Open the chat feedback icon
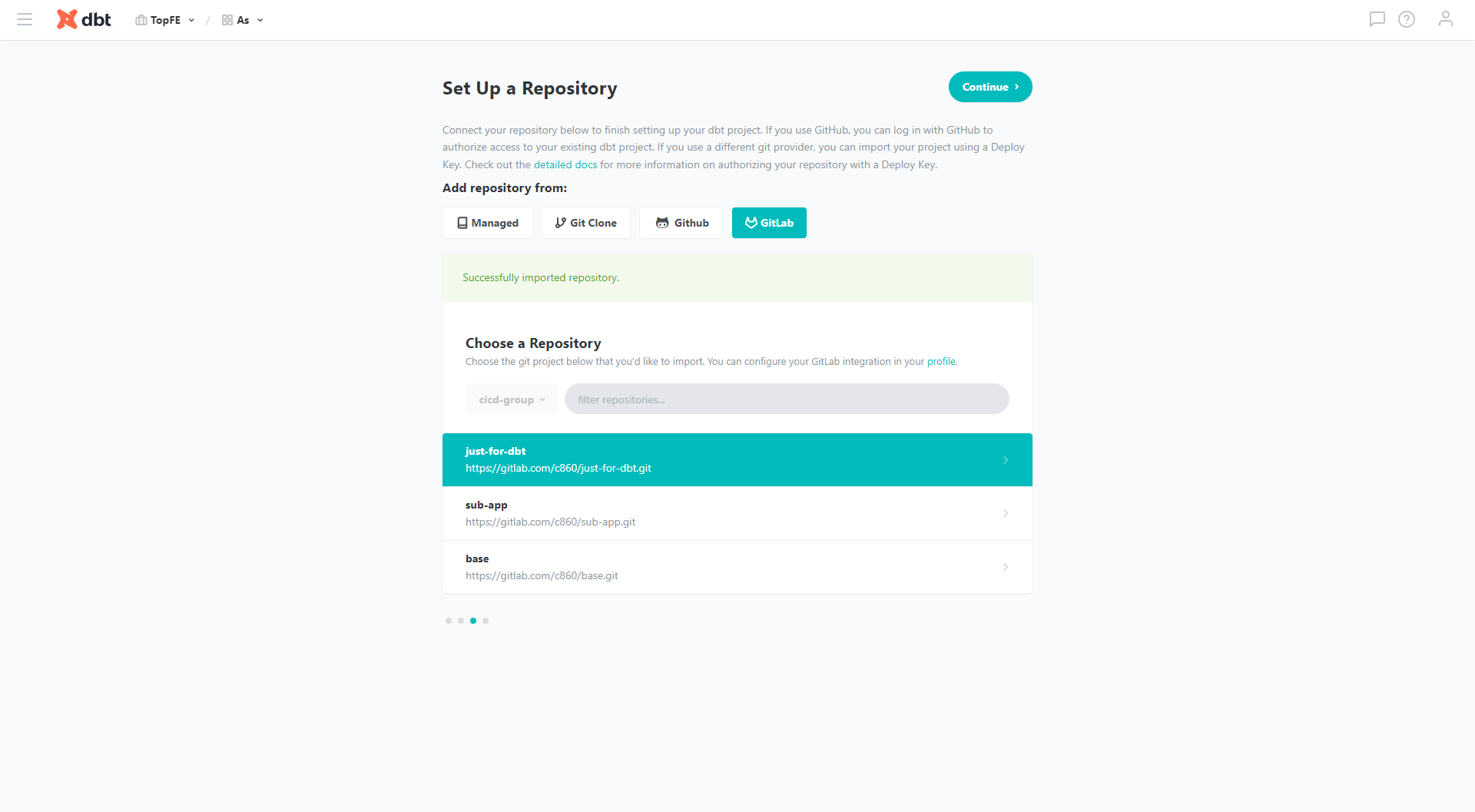Viewport: 1475px width, 812px height. [x=1377, y=19]
